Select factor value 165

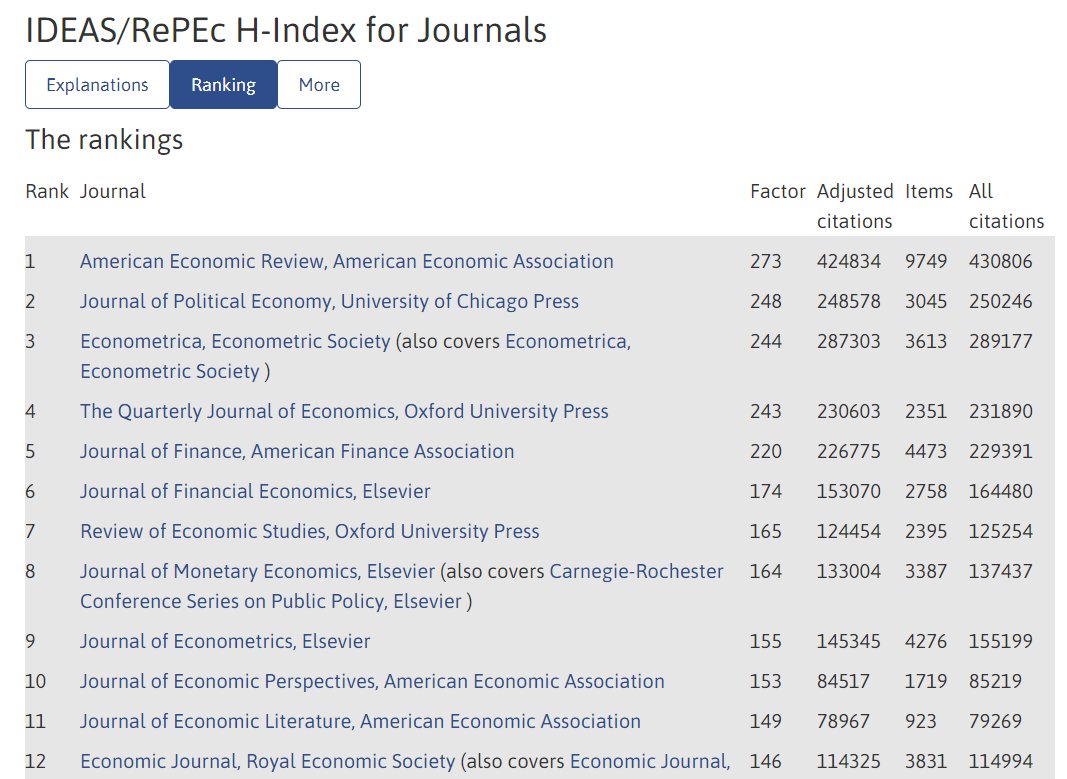pyautogui.click(x=766, y=531)
